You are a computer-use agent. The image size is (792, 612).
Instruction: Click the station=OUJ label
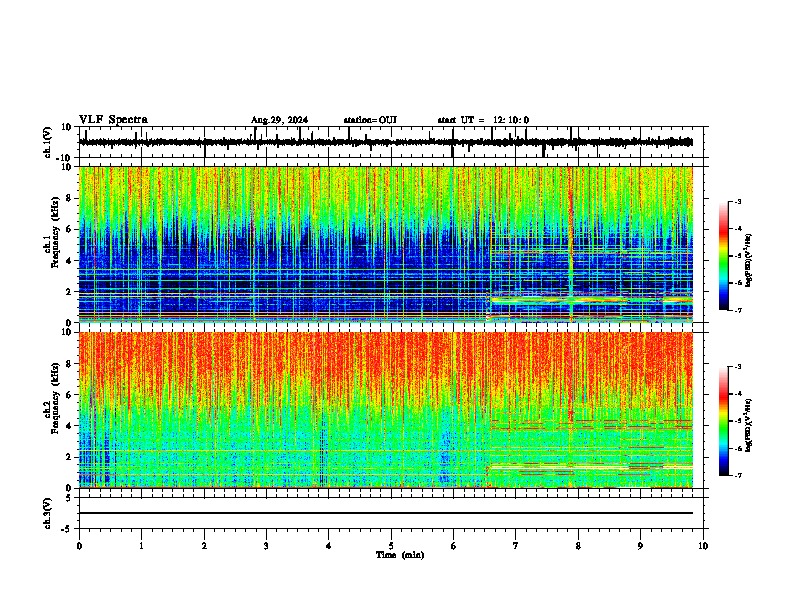tap(370, 120)
